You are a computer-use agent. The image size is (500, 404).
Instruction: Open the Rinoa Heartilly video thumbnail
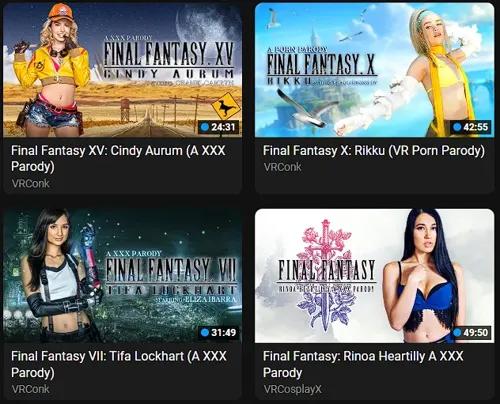click(x=374, y=276)
